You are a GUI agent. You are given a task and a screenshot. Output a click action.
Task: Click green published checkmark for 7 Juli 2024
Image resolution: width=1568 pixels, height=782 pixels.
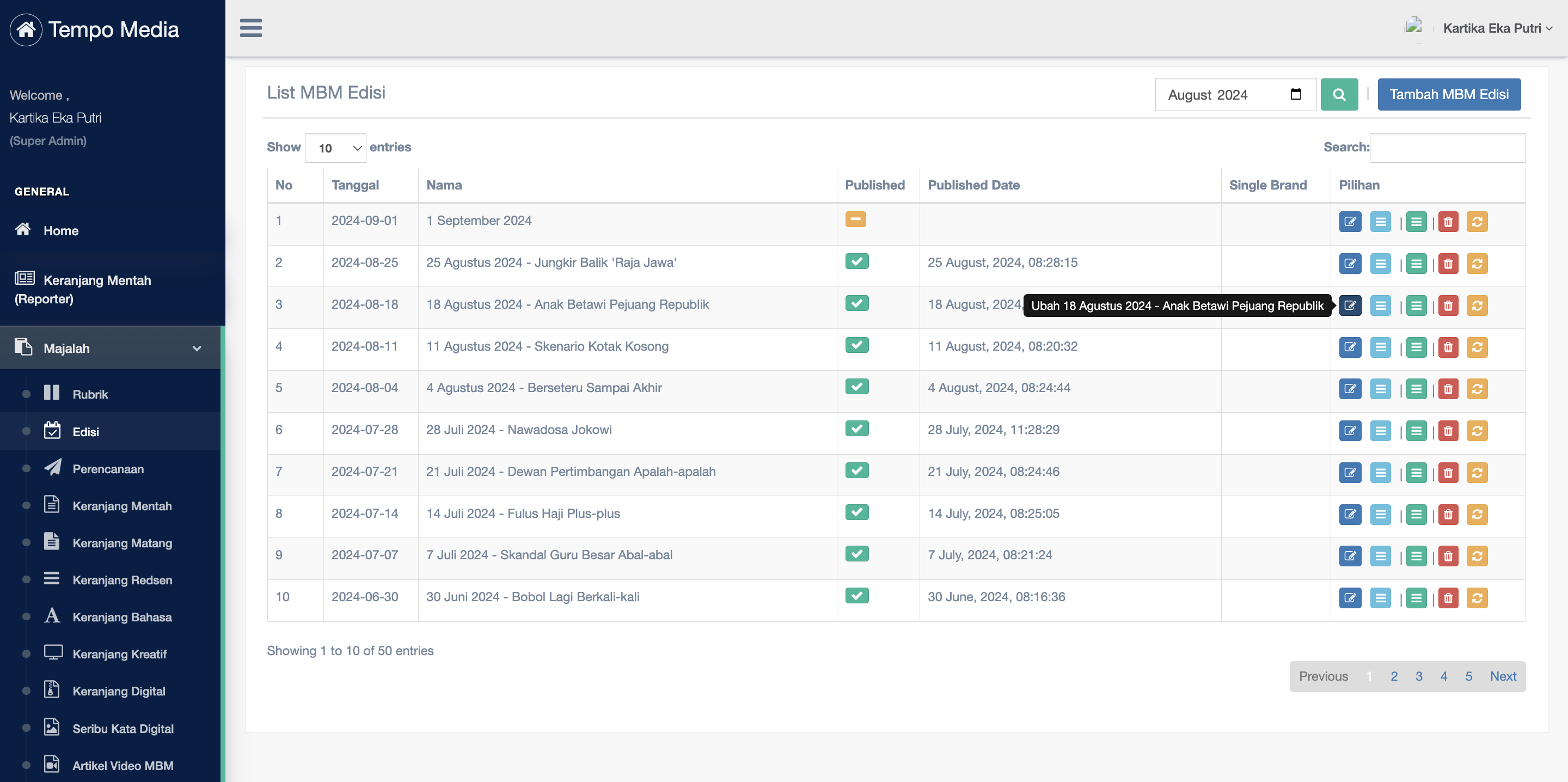pyautogui.click(x=856, y=554)
